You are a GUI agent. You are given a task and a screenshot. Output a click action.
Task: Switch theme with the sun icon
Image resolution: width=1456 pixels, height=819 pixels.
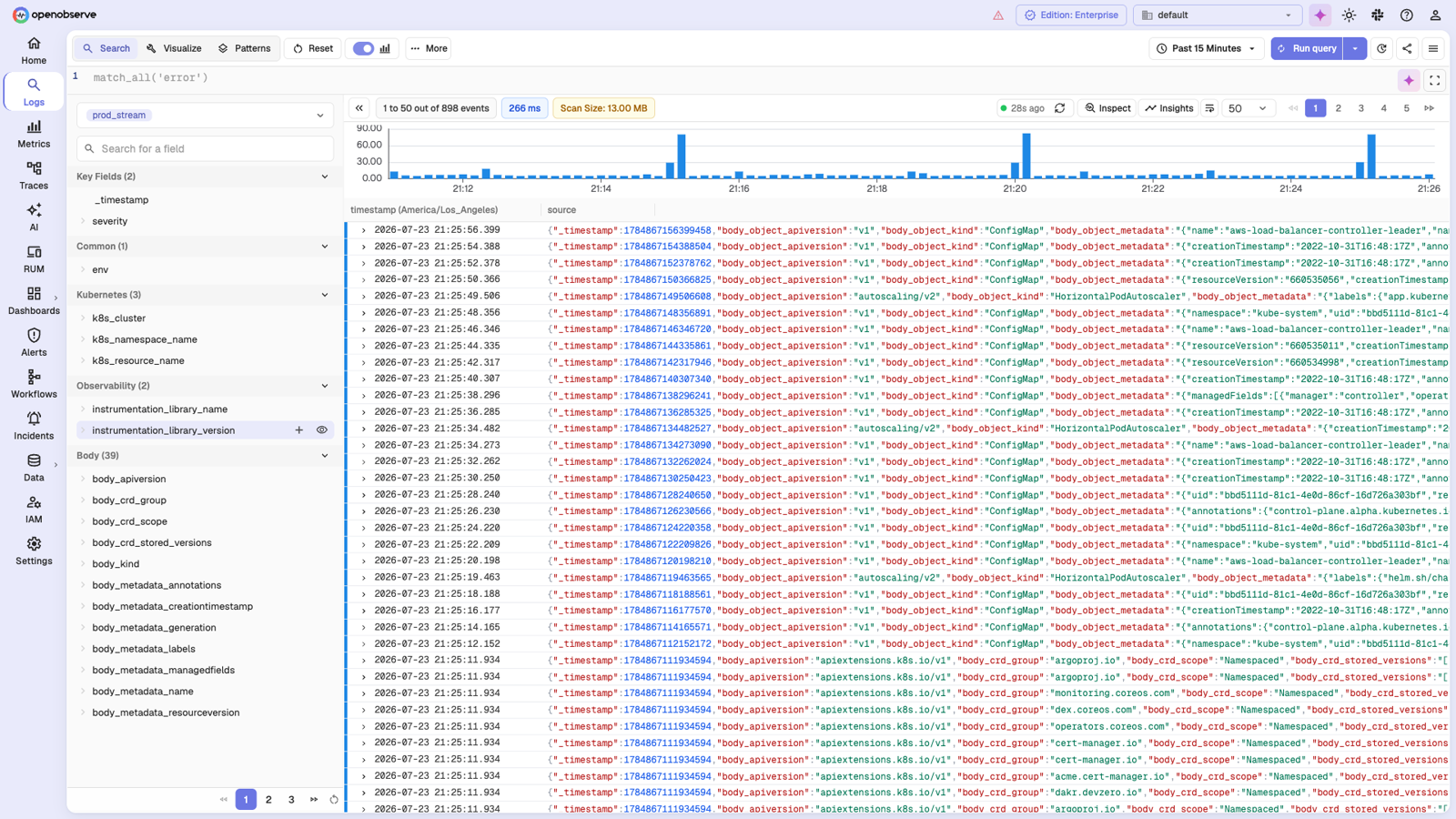coord(1349,15)
